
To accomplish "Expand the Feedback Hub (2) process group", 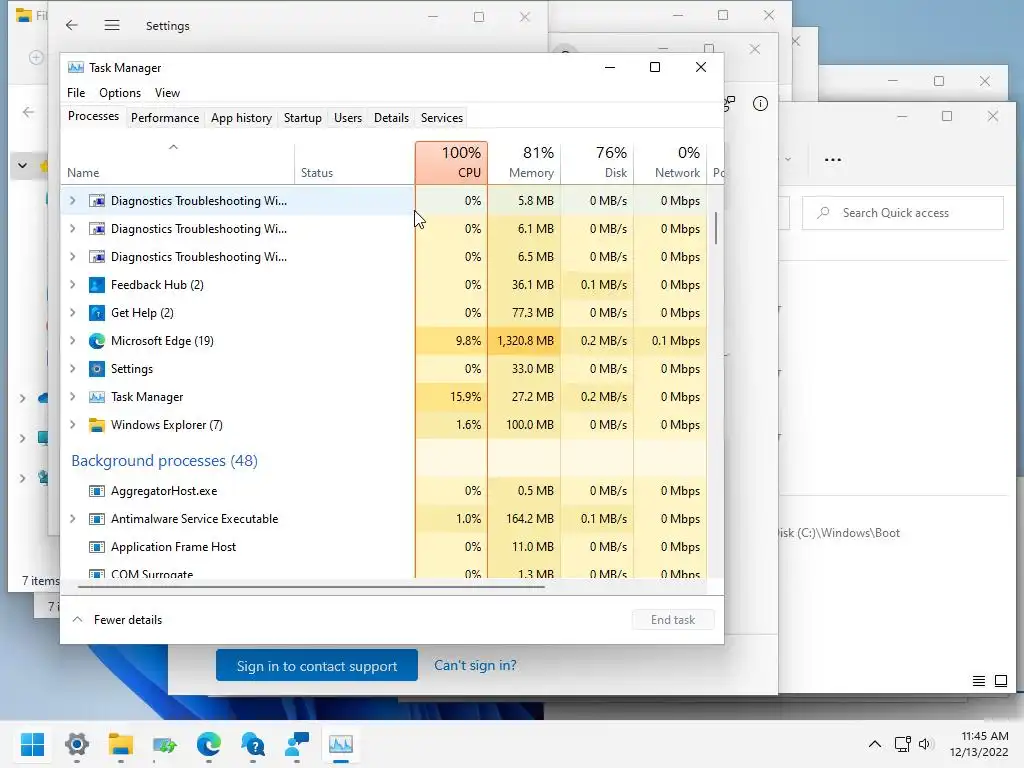I will [72, 285].
